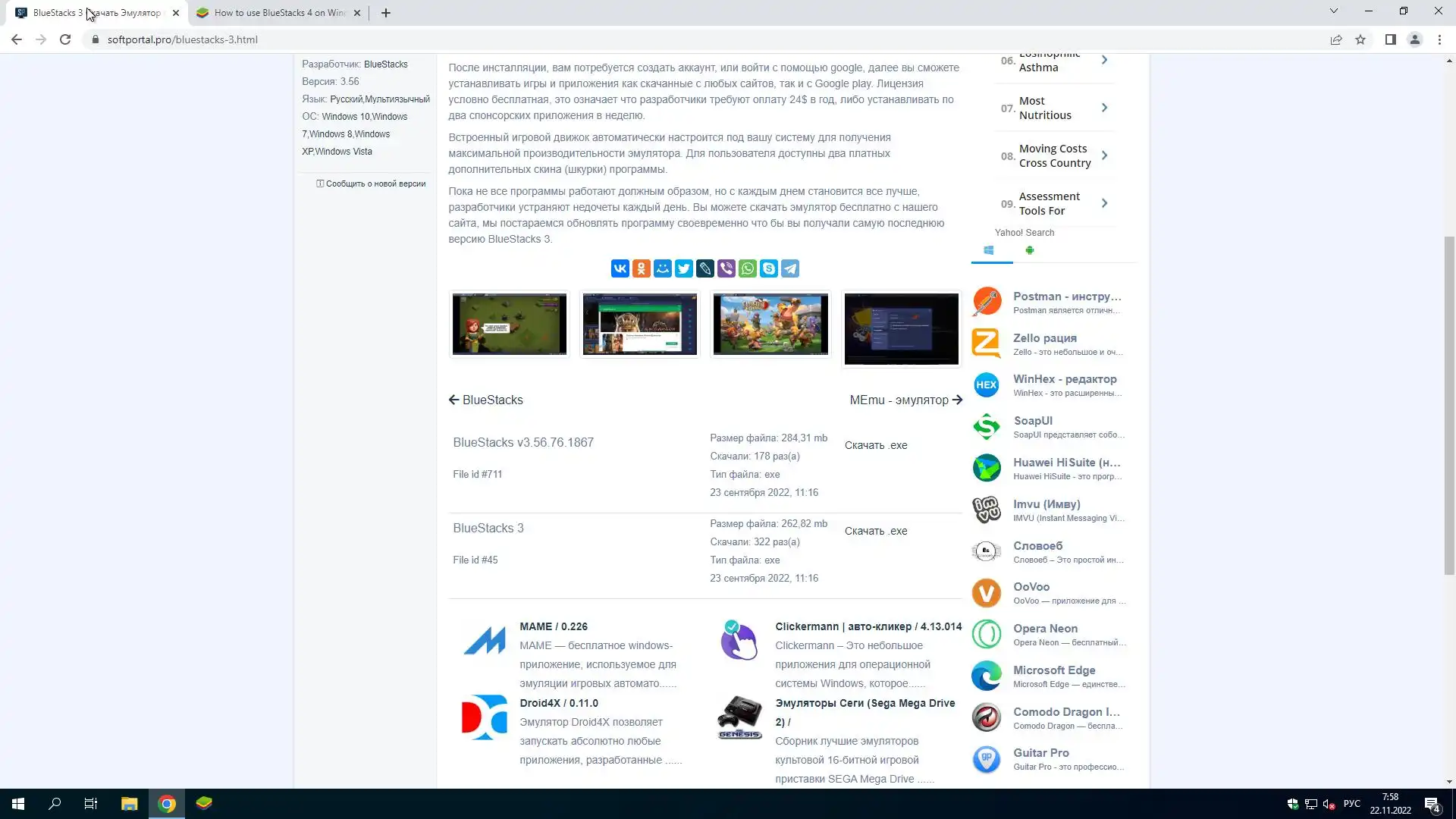Share page via Skype icon
This screenshot has height=819, width=1456.
pos(768,268)
